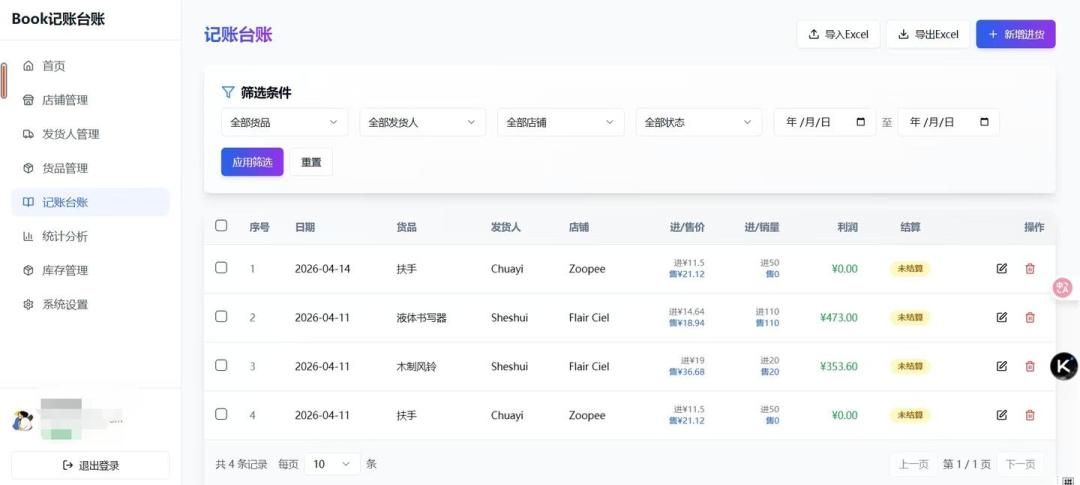Click the 共 4 条记录 text
This screenshot has height=485, width=1080.
pos(241,464)
